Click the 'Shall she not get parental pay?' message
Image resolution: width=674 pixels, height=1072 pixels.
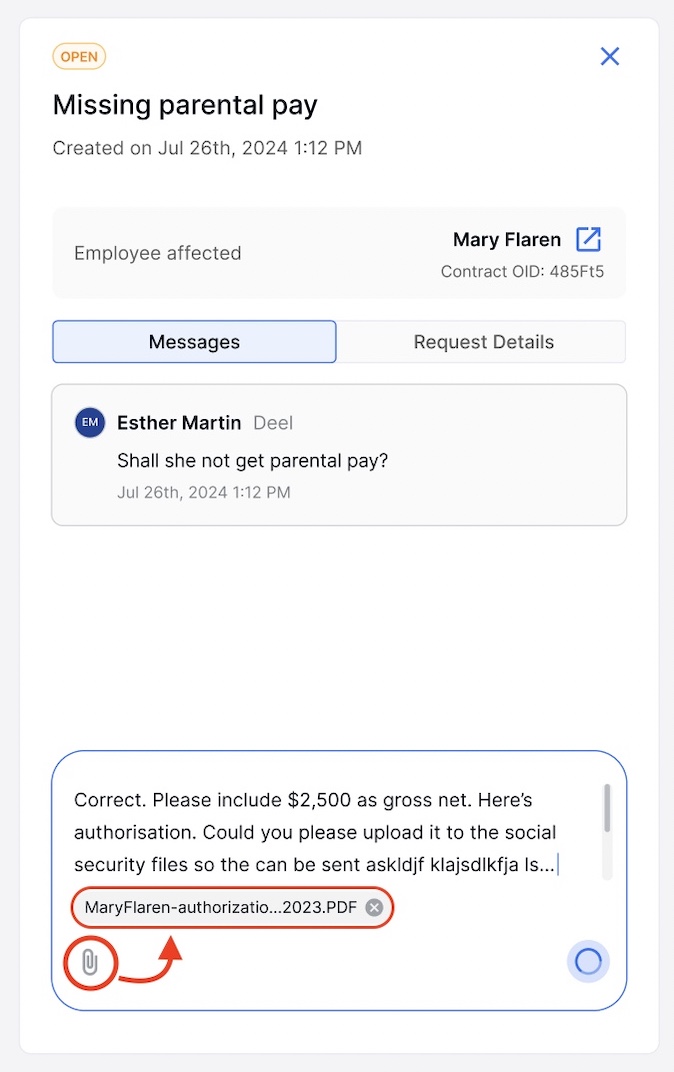(x=252, y=461)
